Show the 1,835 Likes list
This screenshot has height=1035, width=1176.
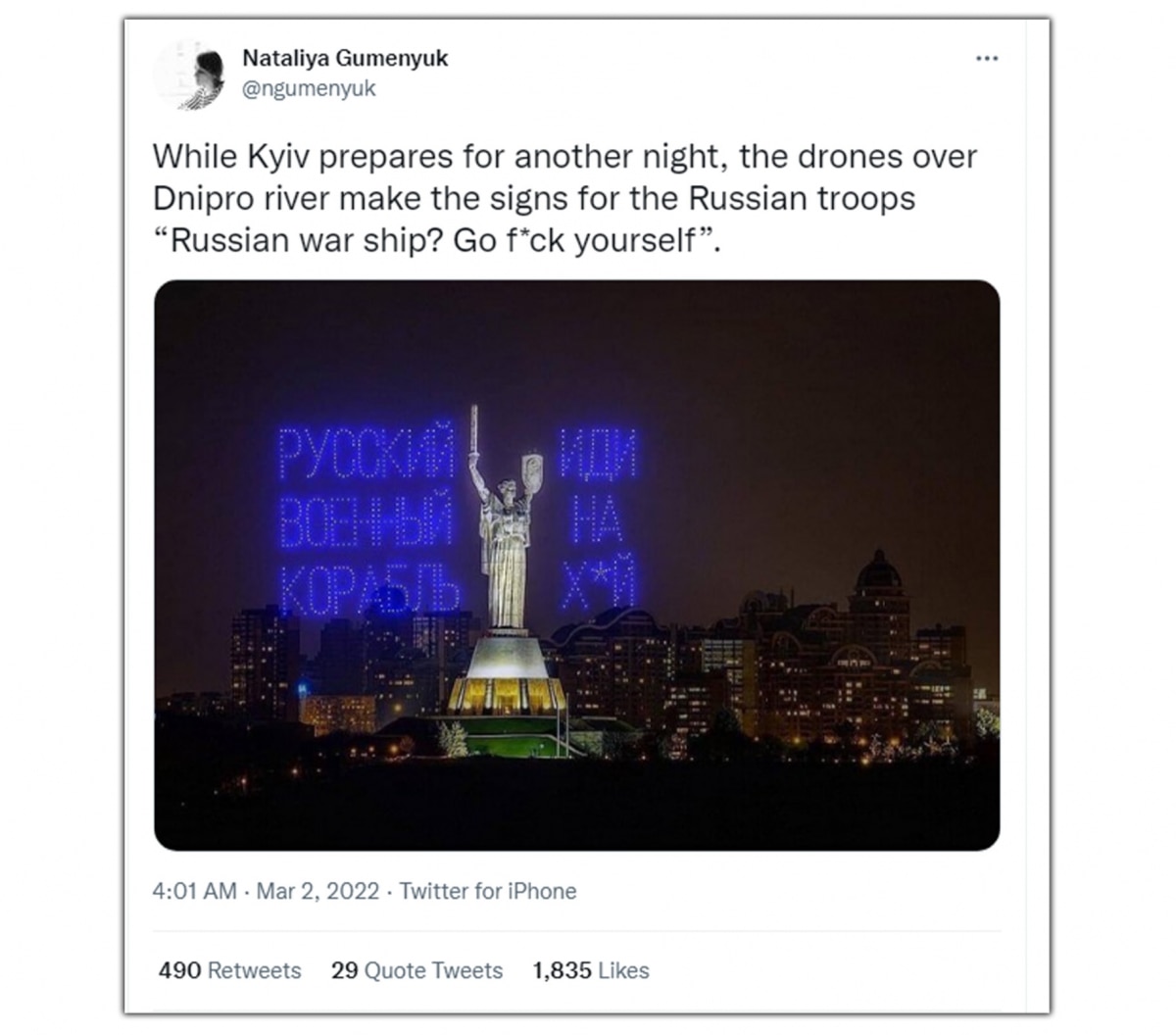click(x=591, y=970)
